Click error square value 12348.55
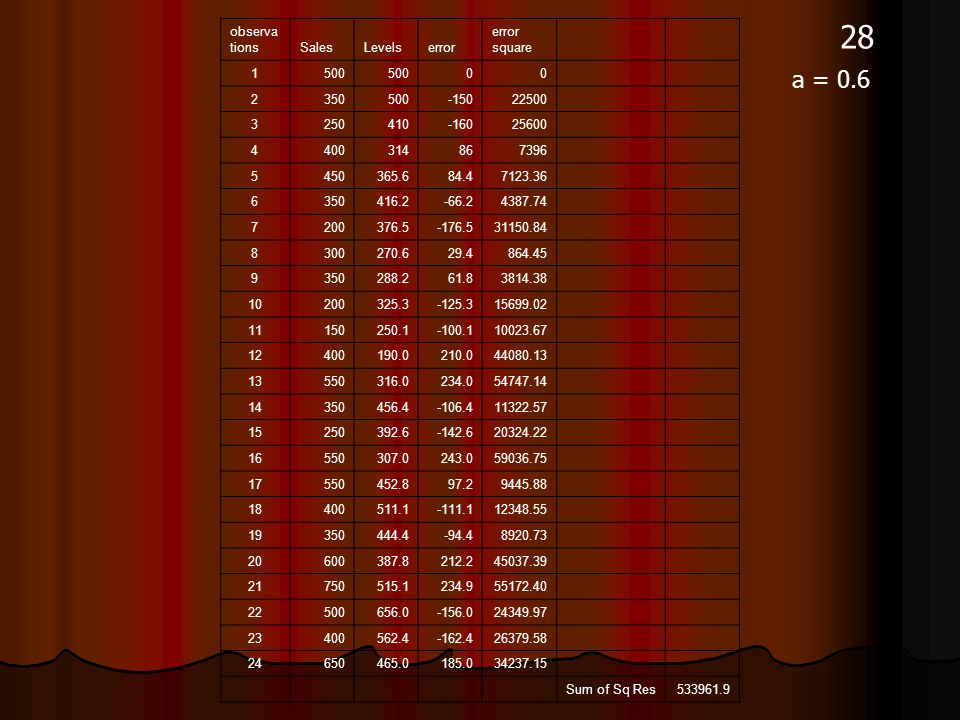Screen dimensions: 960x720 [520, 509]
